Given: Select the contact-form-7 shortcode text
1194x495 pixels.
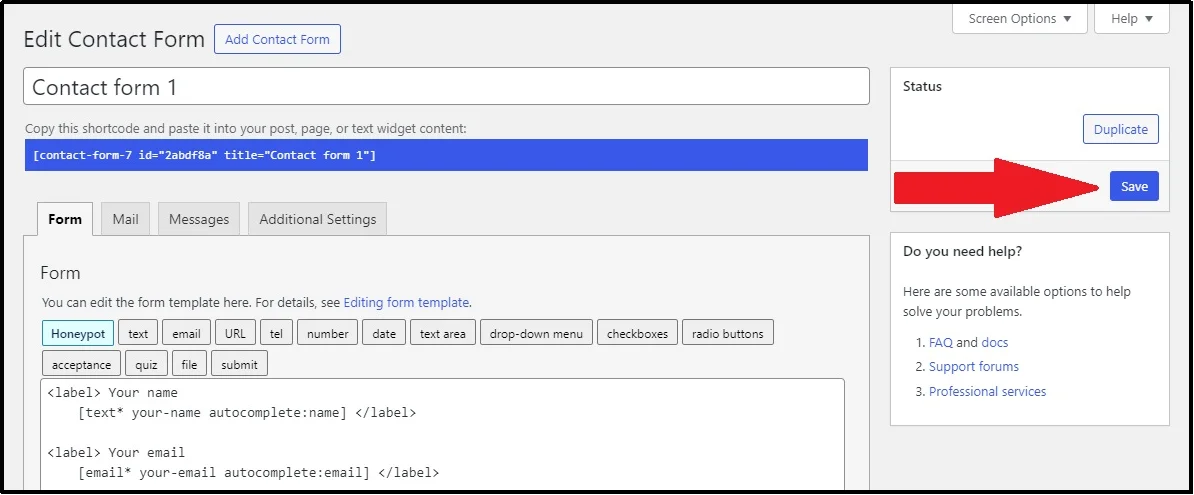Looking at the screenshot, I should 446,155.
